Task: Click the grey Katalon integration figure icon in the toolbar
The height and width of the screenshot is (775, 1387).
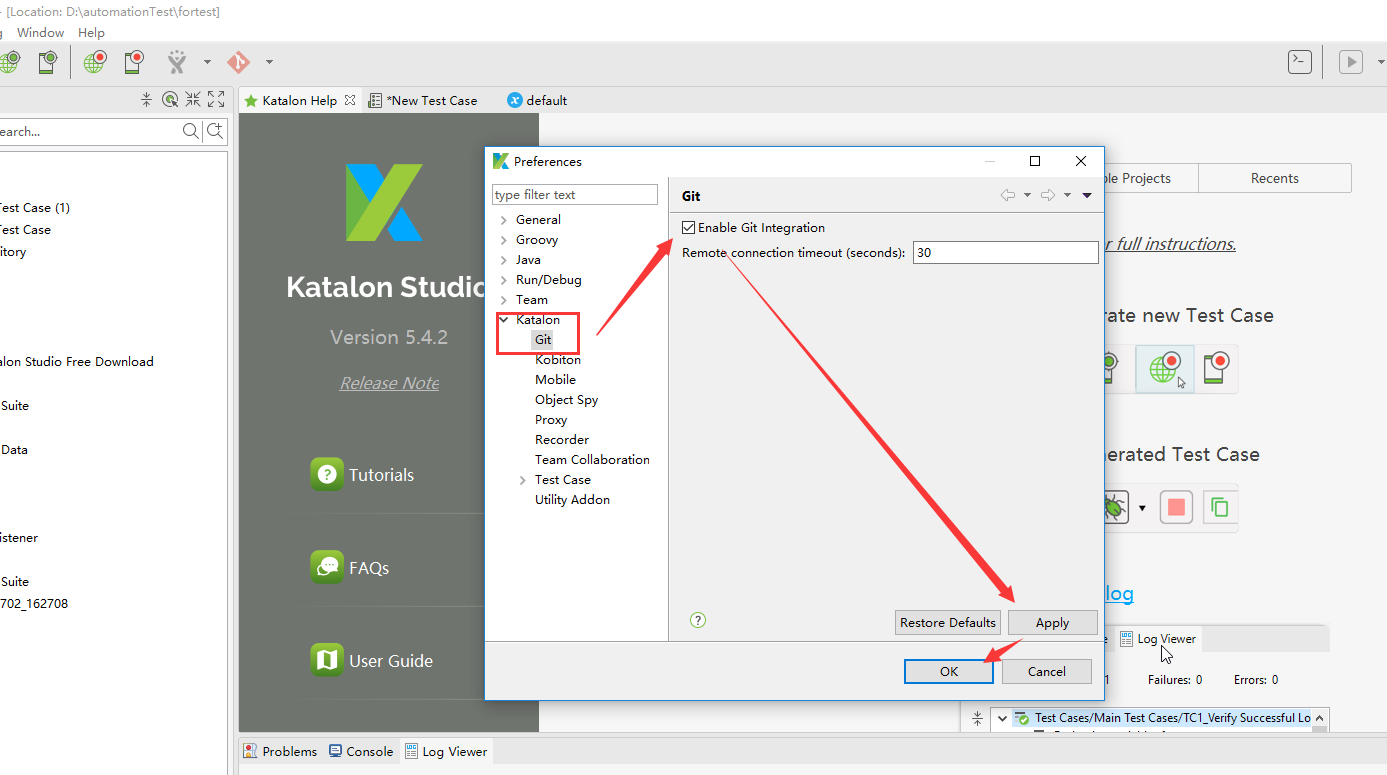Action: click(177, 62)
